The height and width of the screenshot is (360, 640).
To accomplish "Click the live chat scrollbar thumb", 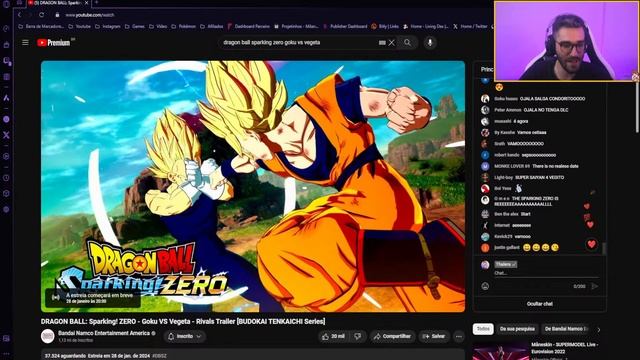I will point(604,248).
